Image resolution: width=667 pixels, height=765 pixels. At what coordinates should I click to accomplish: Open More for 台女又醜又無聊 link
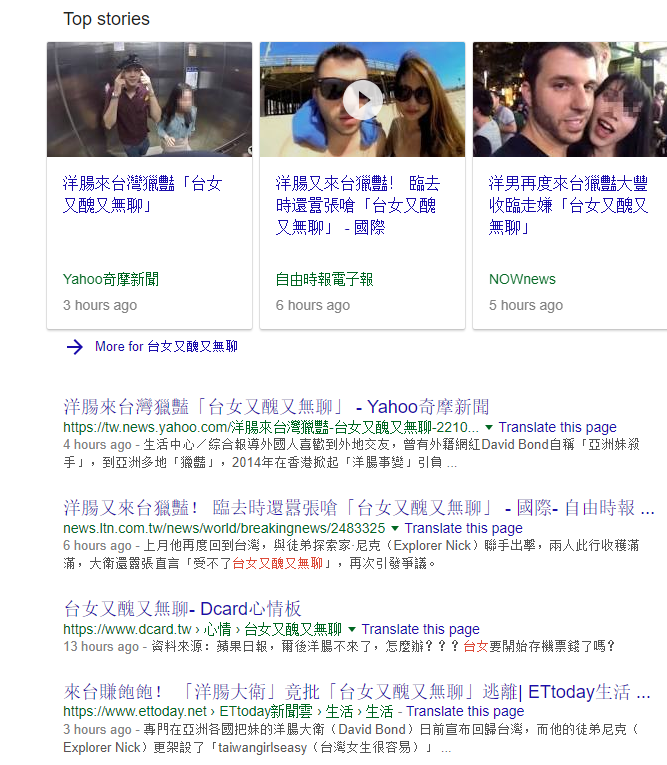[x=166, y=346]
